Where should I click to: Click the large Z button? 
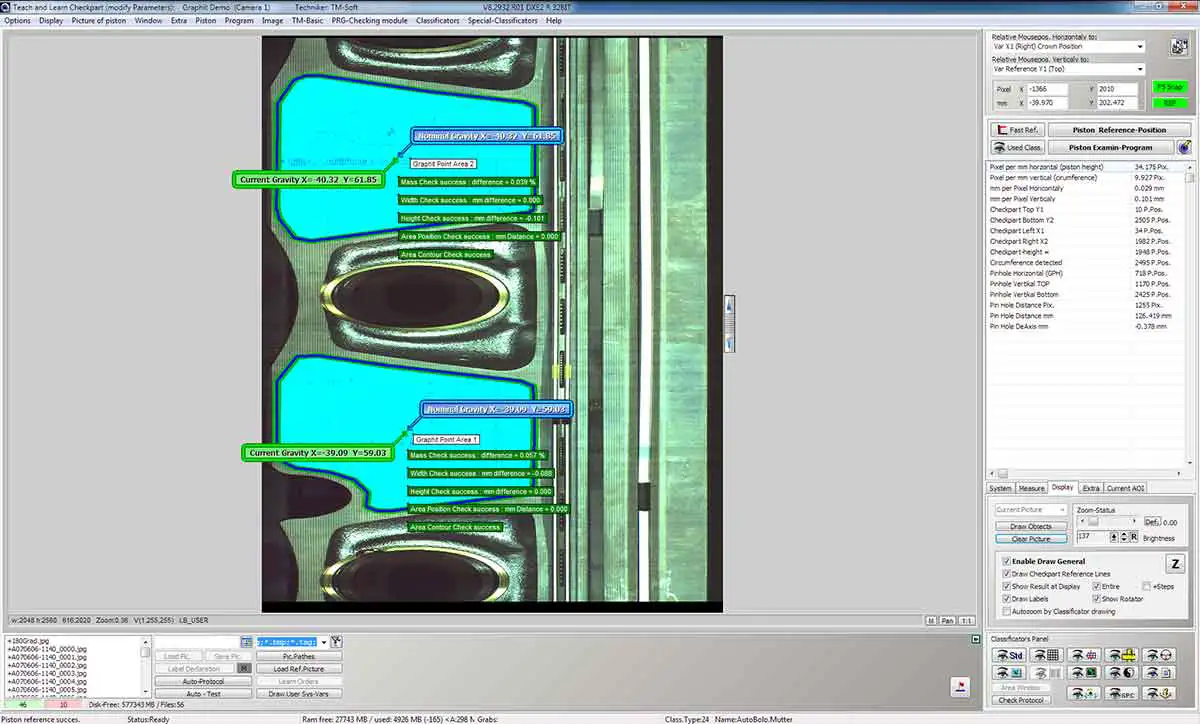tap(1176, 564)
